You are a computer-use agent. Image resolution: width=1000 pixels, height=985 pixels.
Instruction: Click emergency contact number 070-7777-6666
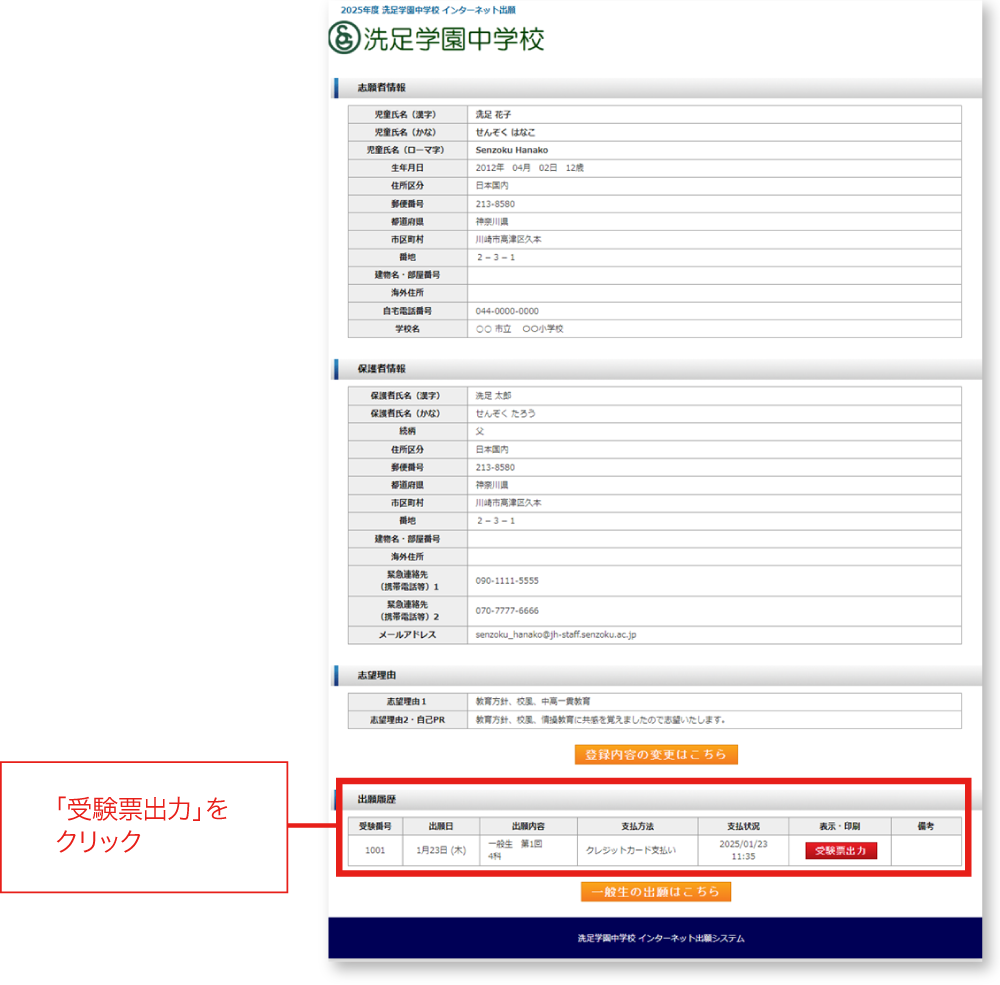click(507, 611)
